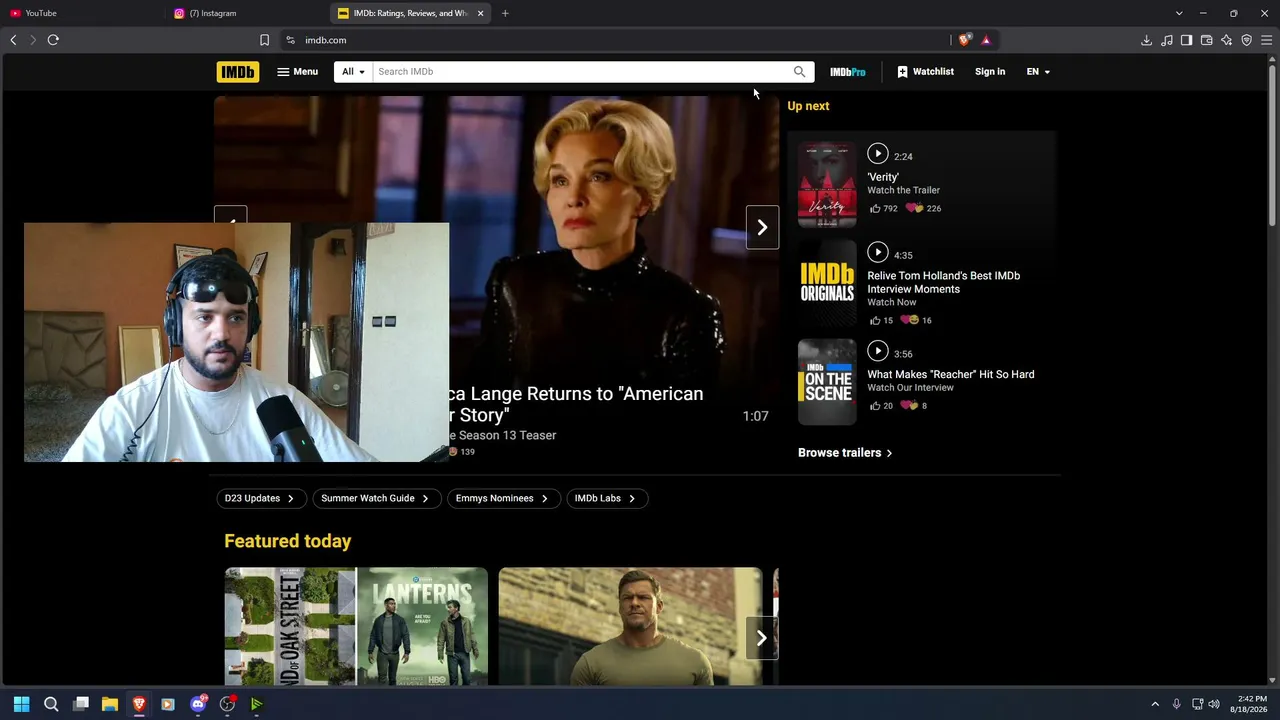Open the Lanterns featured card
Viewport: 1280px width, 720px height.
point(356,627)
